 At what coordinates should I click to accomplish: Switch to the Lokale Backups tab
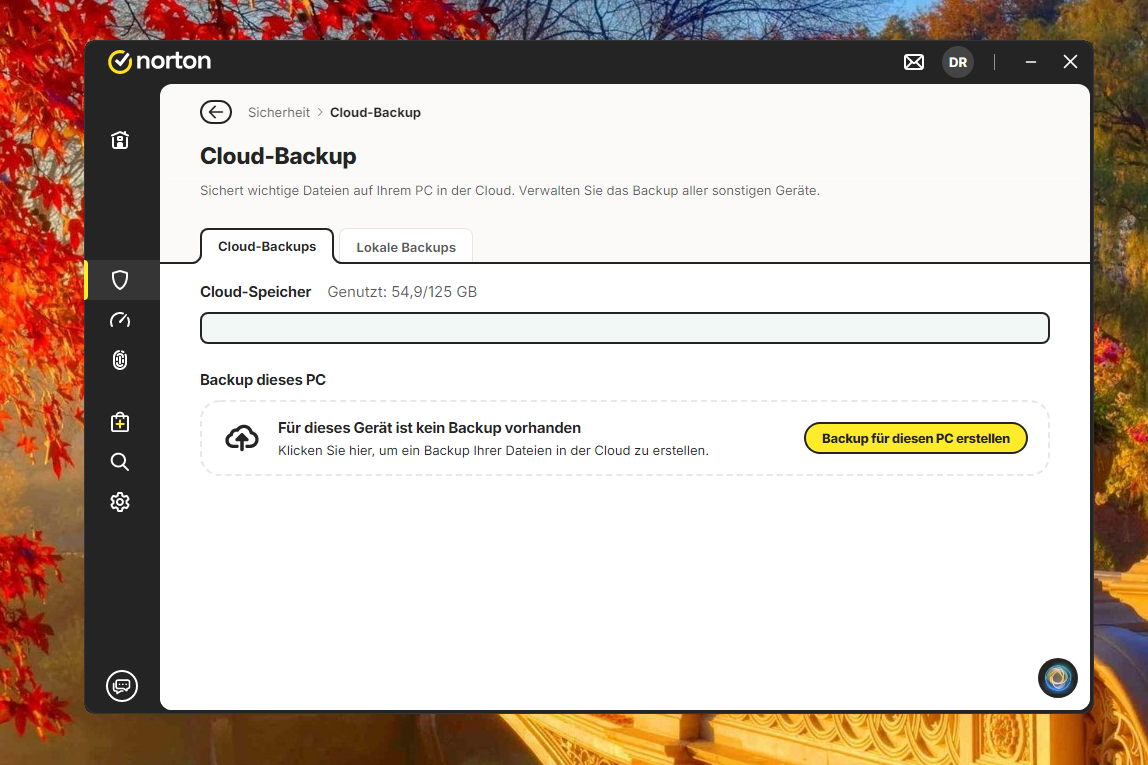(x=406, y=247)
